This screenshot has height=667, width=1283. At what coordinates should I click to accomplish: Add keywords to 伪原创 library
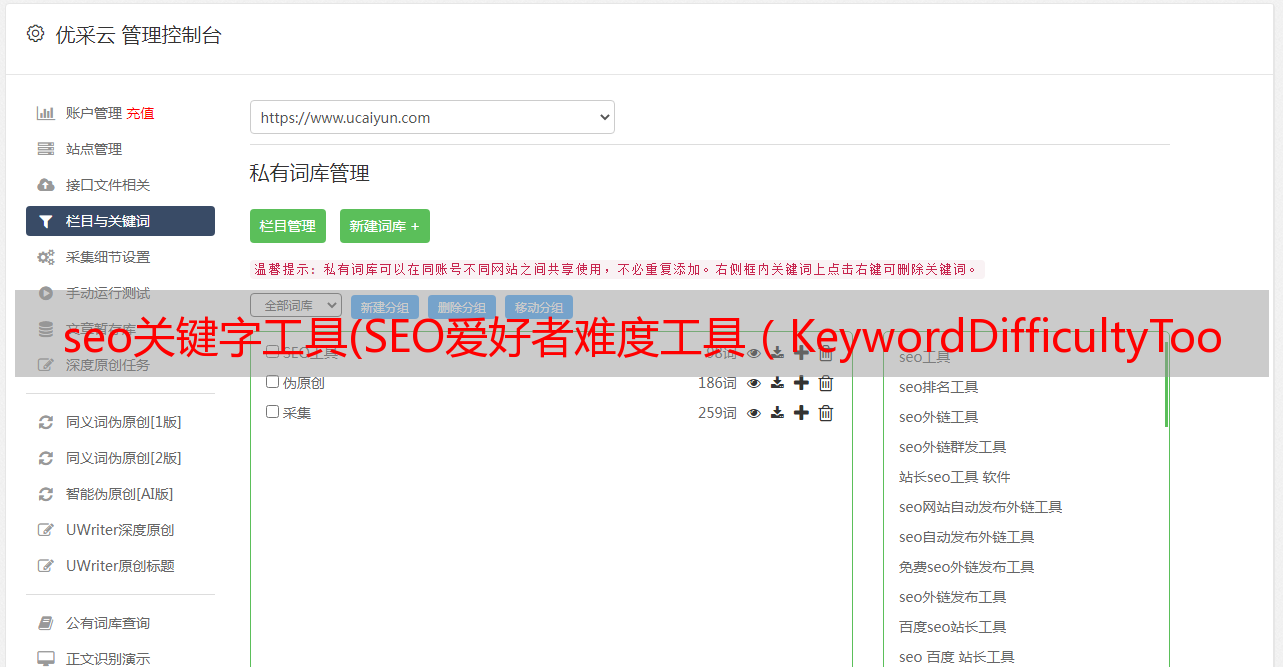pyautogui.click(x=801, y=383)
